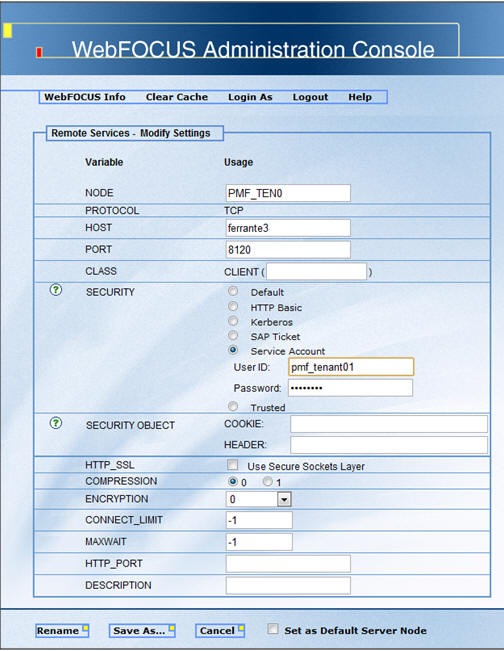
Task: Click the CLASS CLIENT input box
Action: coord(316,272)
